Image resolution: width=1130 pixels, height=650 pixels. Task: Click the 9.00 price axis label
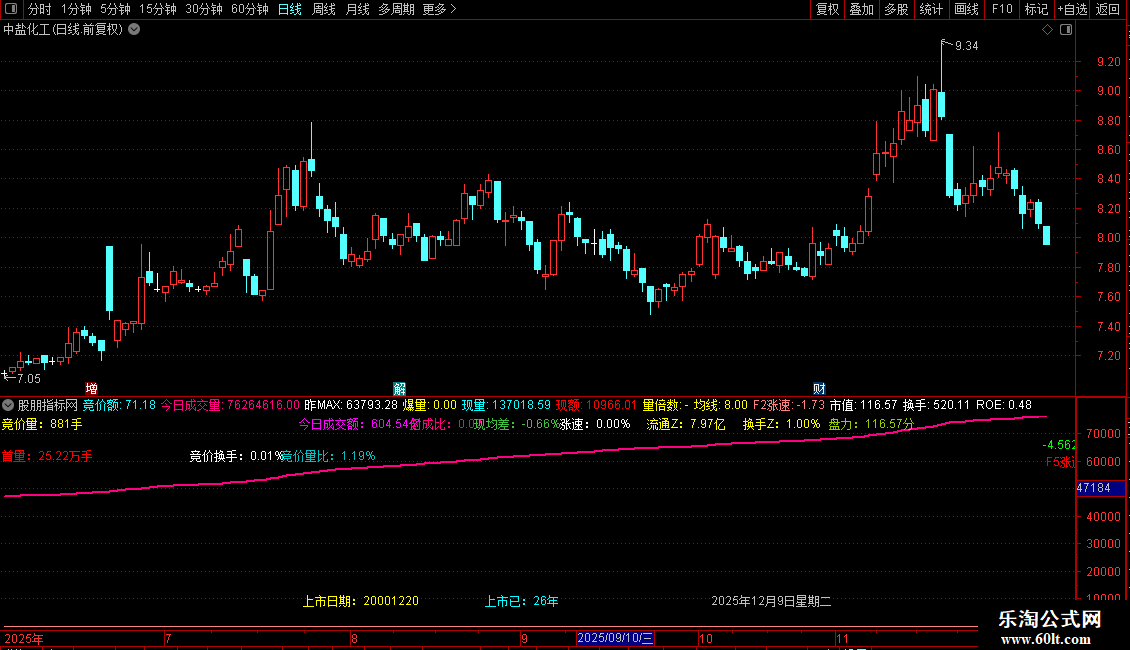pos(1108,91)
